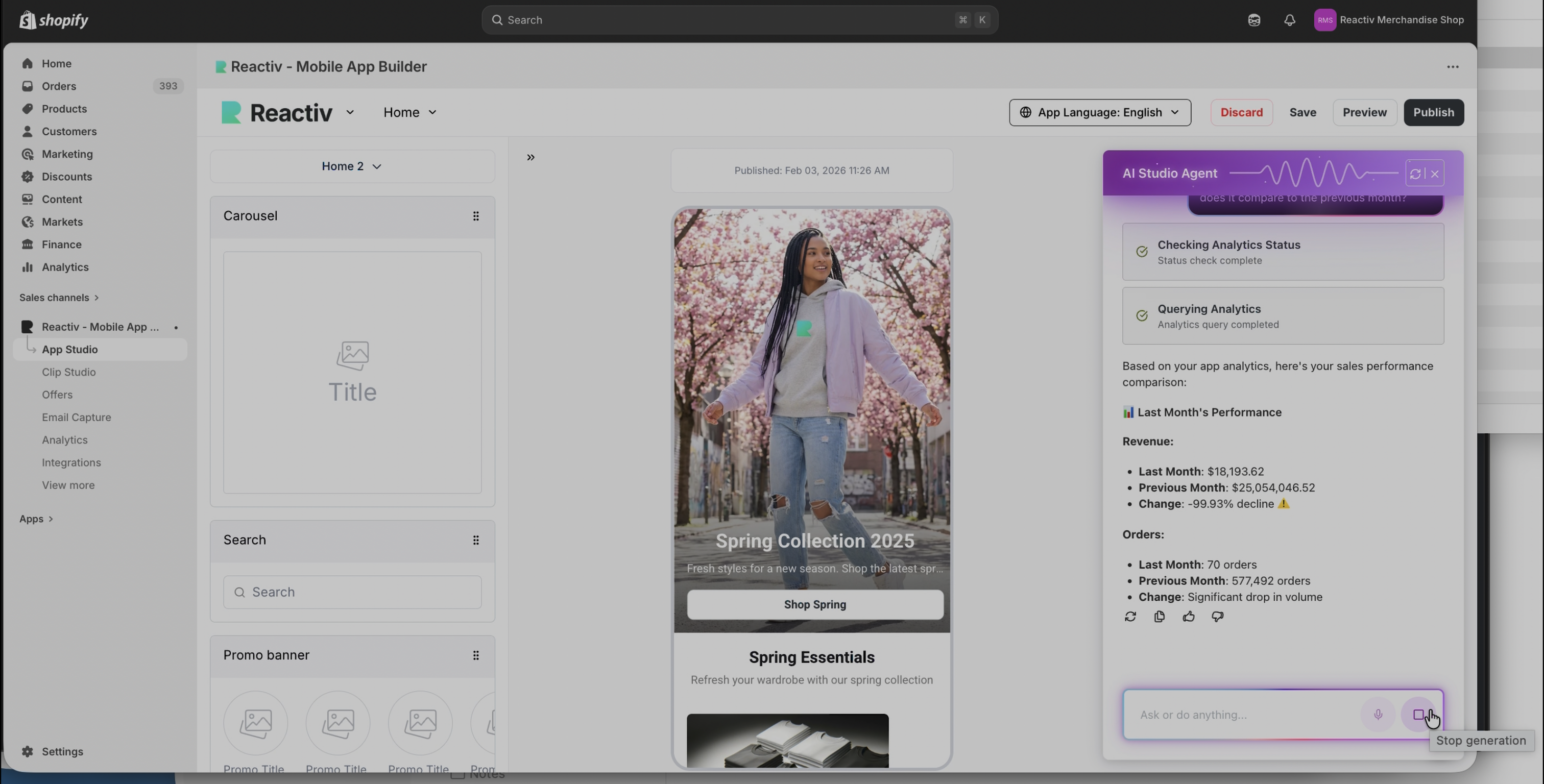Copy the AI response text

point(1159,616)
